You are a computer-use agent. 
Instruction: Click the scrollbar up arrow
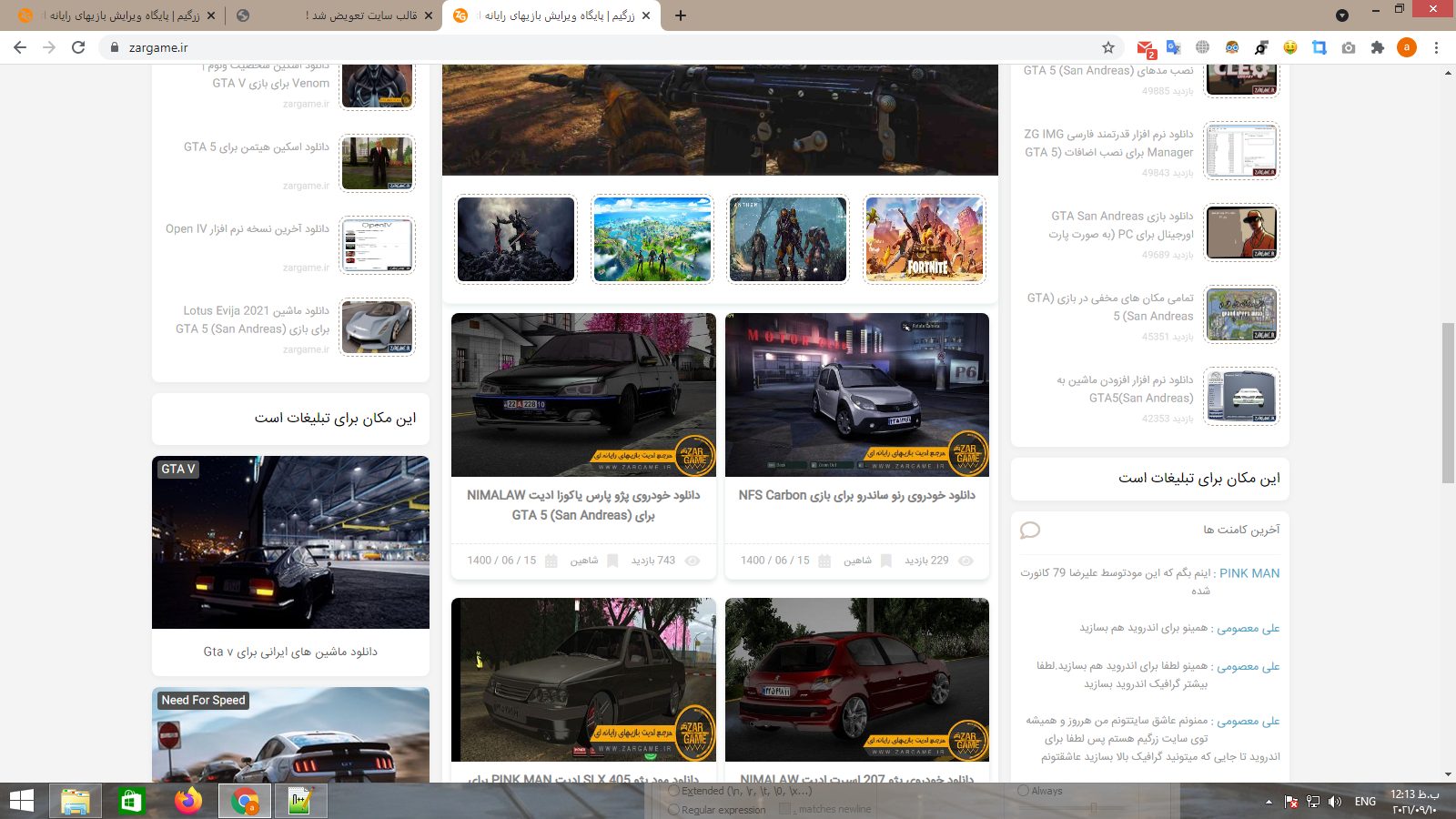1448,72
